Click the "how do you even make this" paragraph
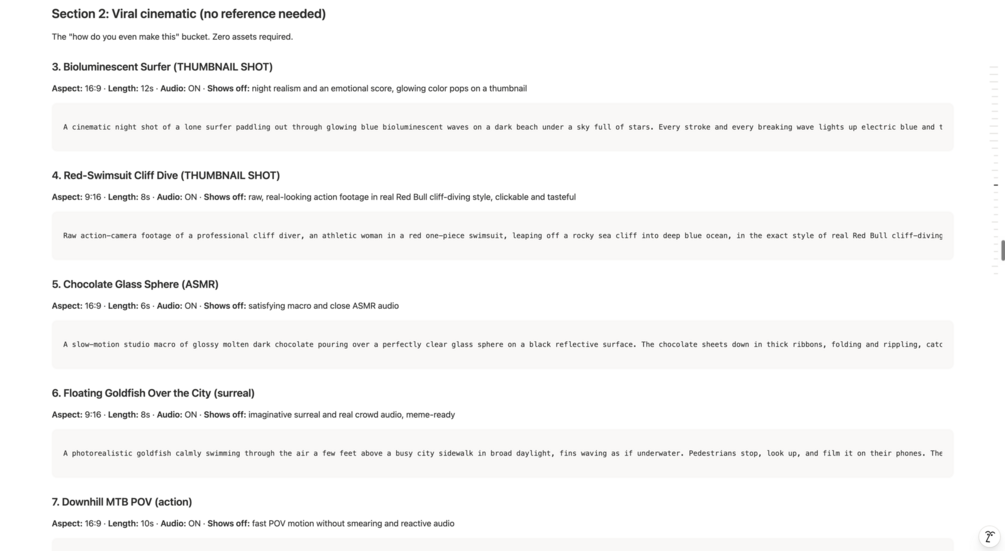 tap(172, 37)
